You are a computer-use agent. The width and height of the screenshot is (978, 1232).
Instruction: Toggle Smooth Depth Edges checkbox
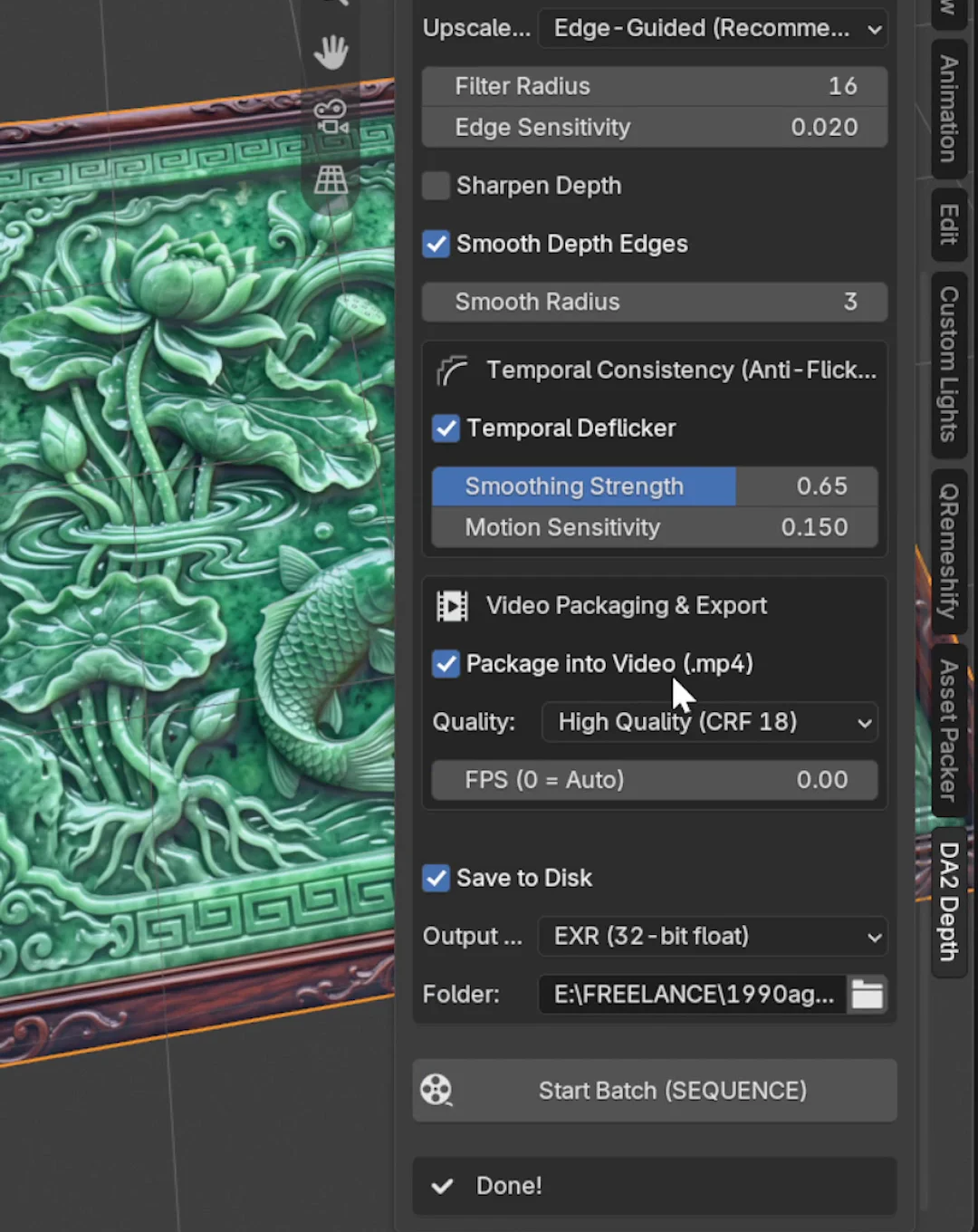(x=436, y=244)
